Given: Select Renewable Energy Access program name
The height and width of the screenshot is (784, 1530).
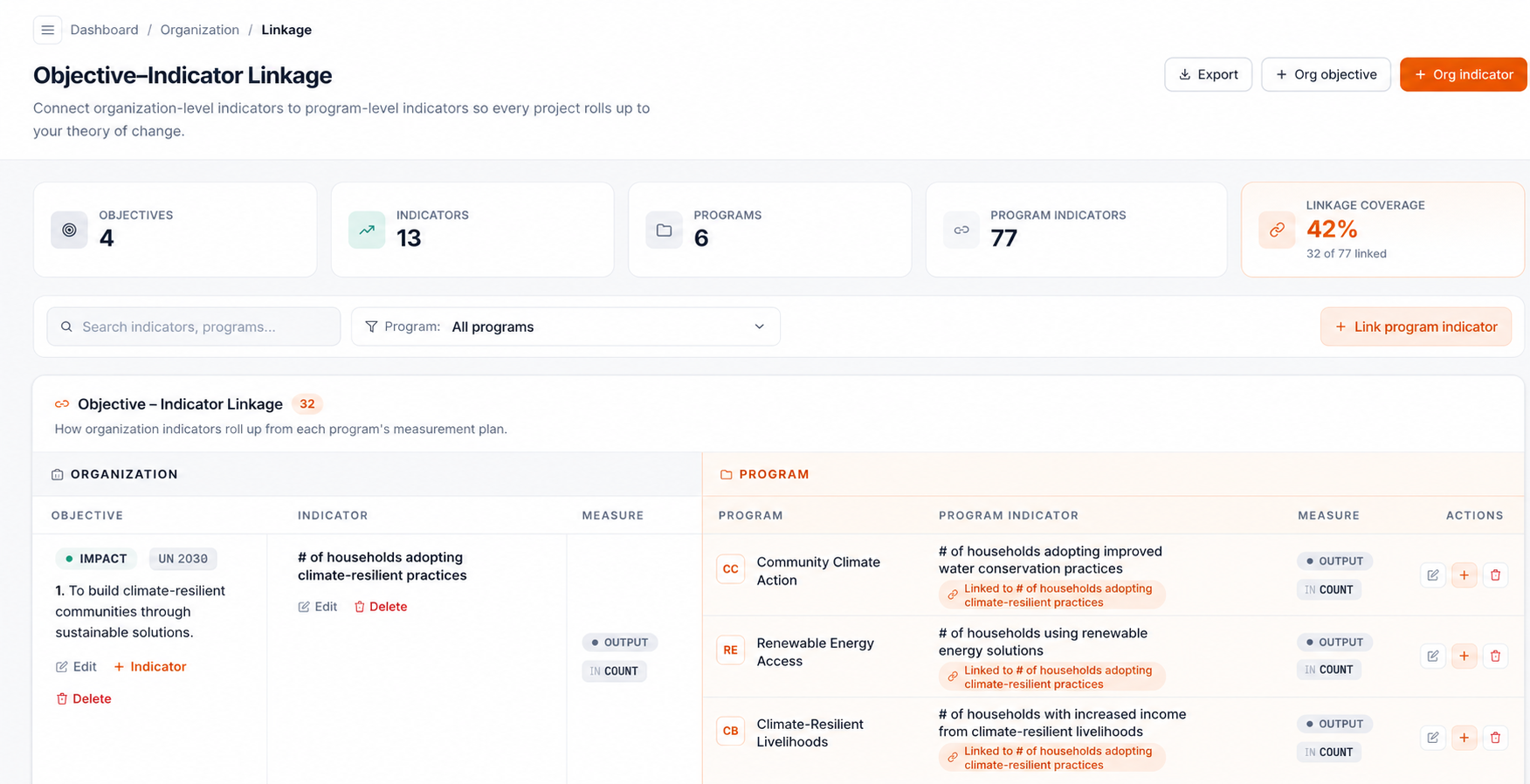Looking at the screenshot, I should coord(815,652).
